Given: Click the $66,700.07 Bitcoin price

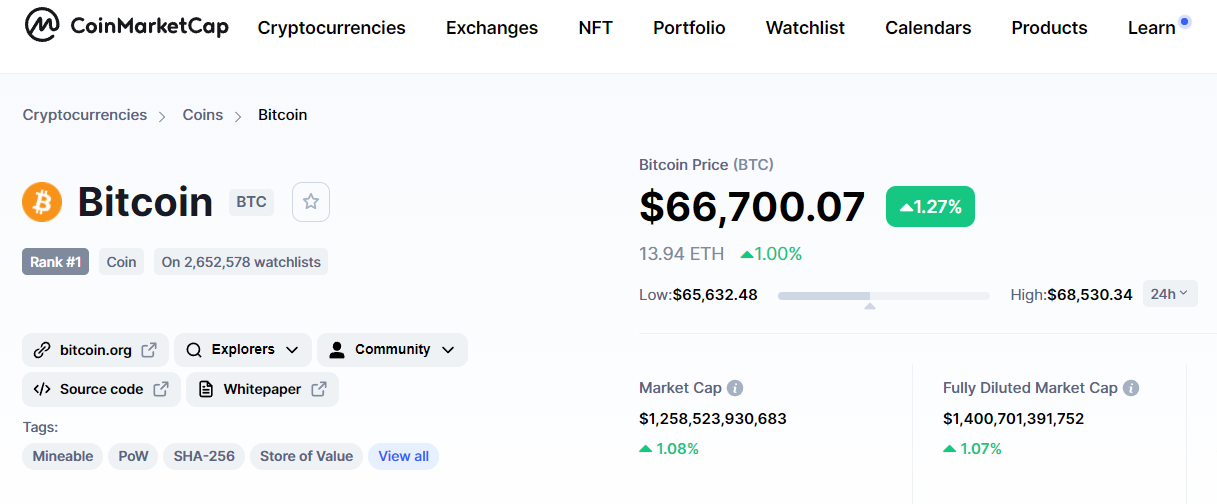Looking at the screenshot, I should click(752, 207).
